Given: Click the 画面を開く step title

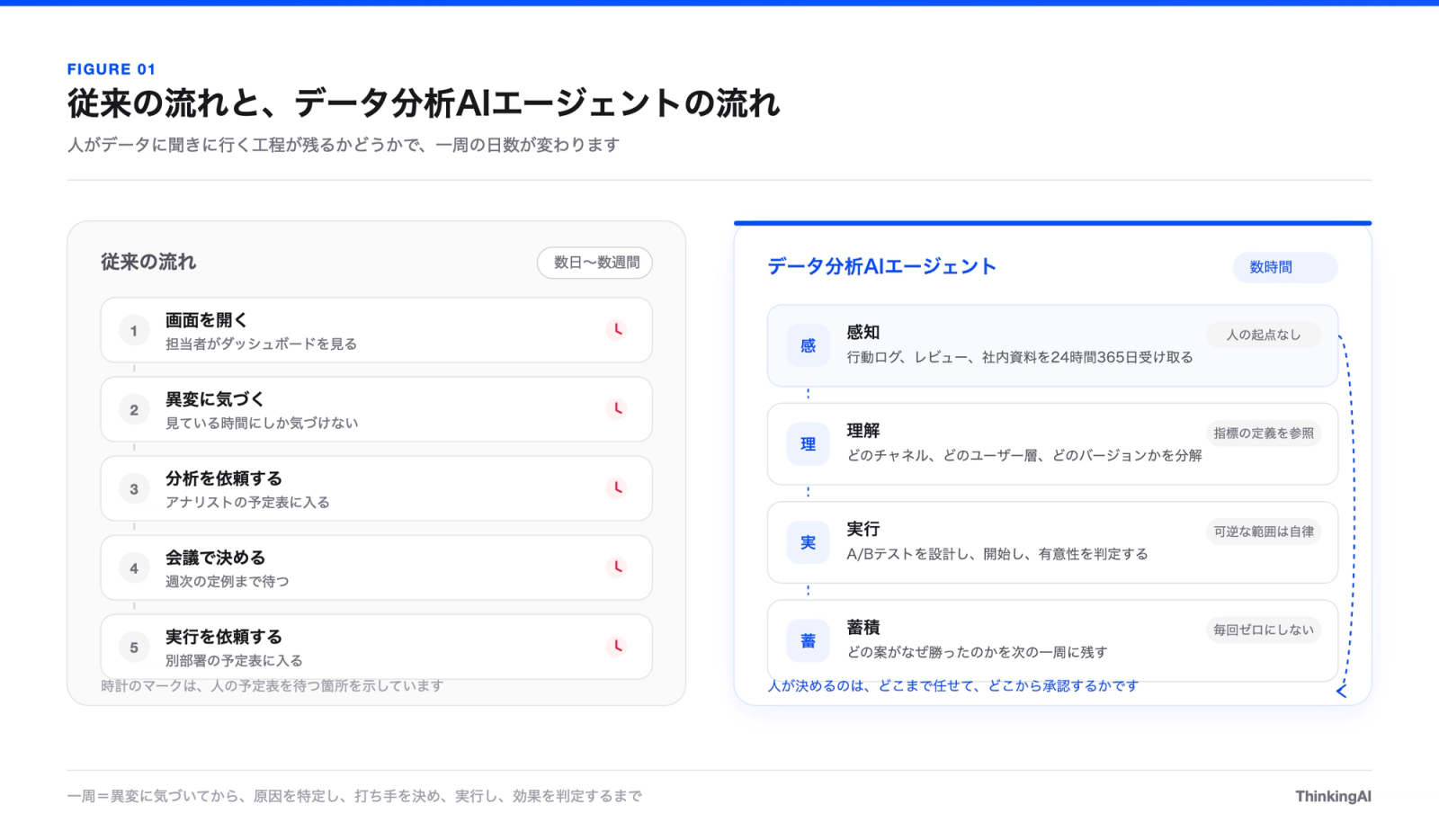Looking at the screenshot, I should tap(206, 320).
